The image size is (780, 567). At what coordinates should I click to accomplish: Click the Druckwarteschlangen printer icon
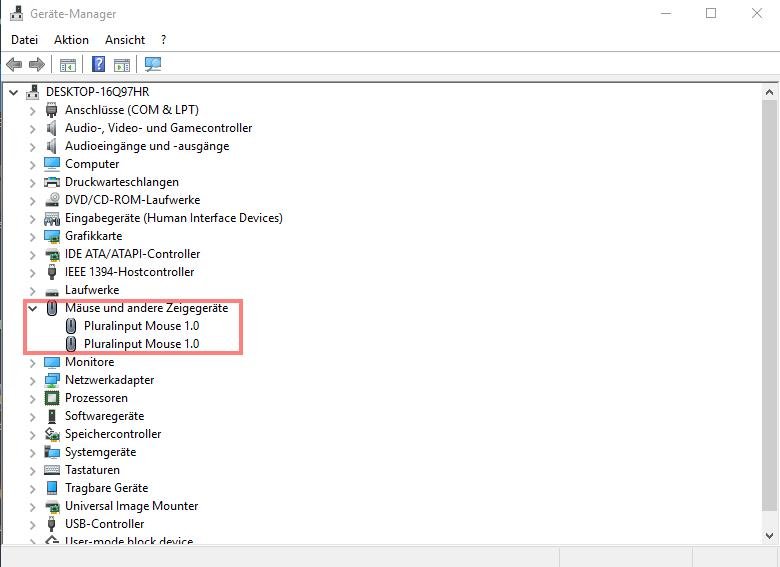click(x=52, y=182)
